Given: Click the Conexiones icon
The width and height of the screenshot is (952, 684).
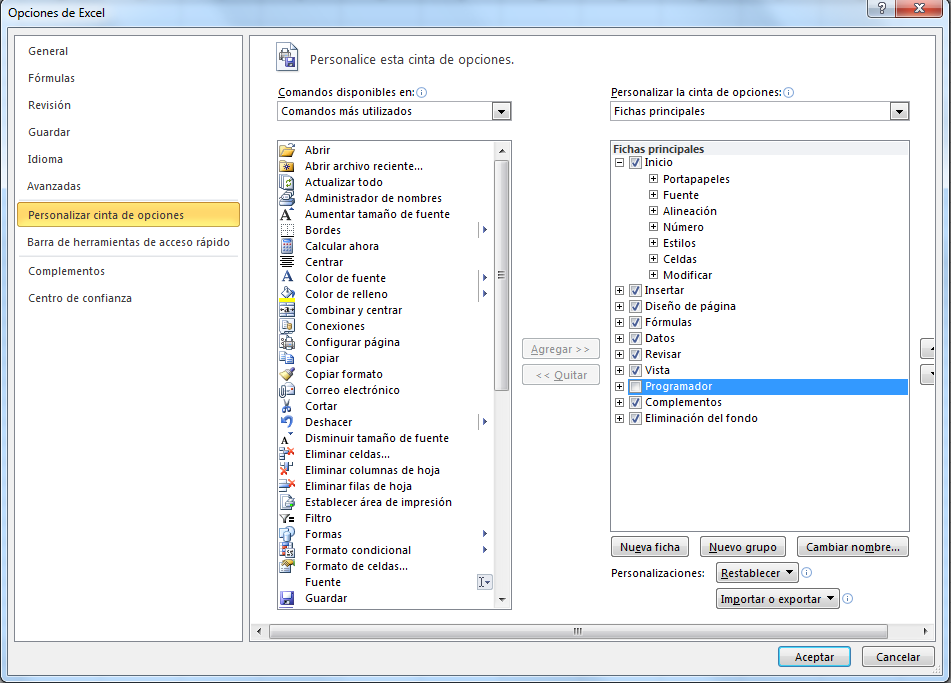Looking at the screenshot, I should coord(287,326).
